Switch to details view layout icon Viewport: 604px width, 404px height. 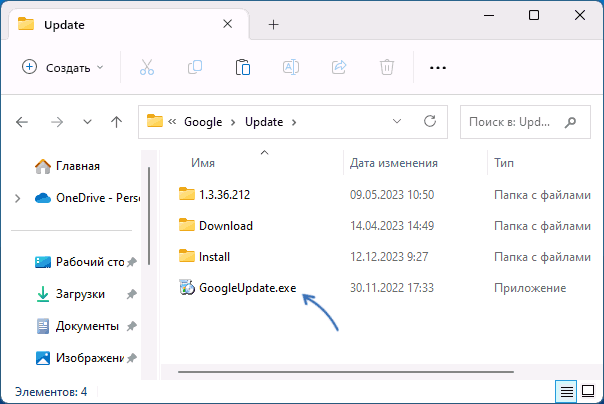click(566, 392)
